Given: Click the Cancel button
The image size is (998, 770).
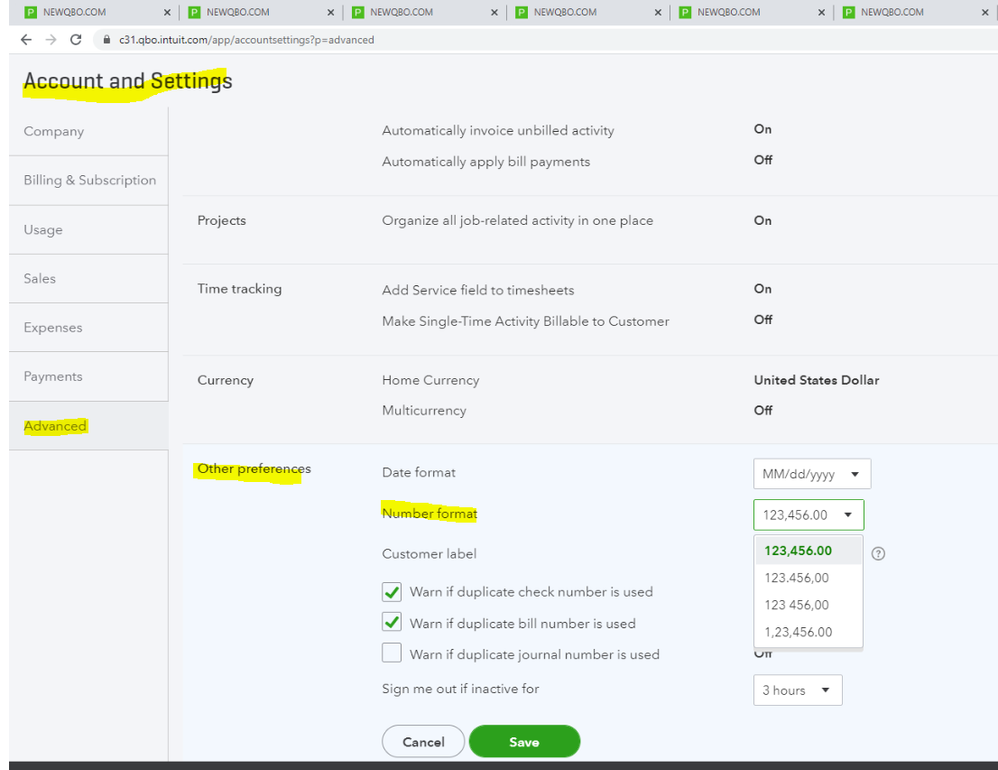Looking at the screenshot, I should click(x=422, y=741).
